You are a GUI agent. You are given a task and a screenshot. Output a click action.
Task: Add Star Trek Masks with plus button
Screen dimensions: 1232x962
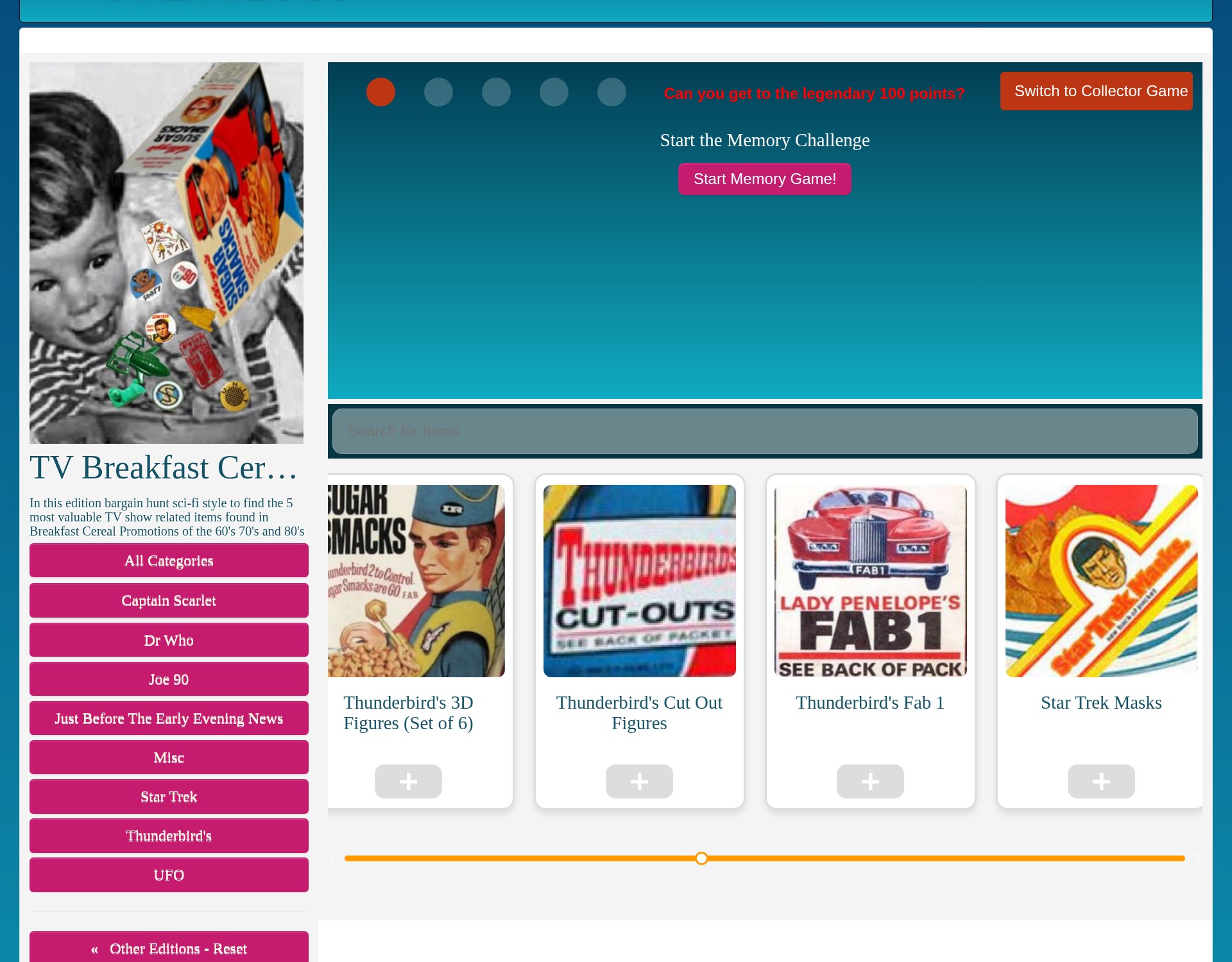1101,781
